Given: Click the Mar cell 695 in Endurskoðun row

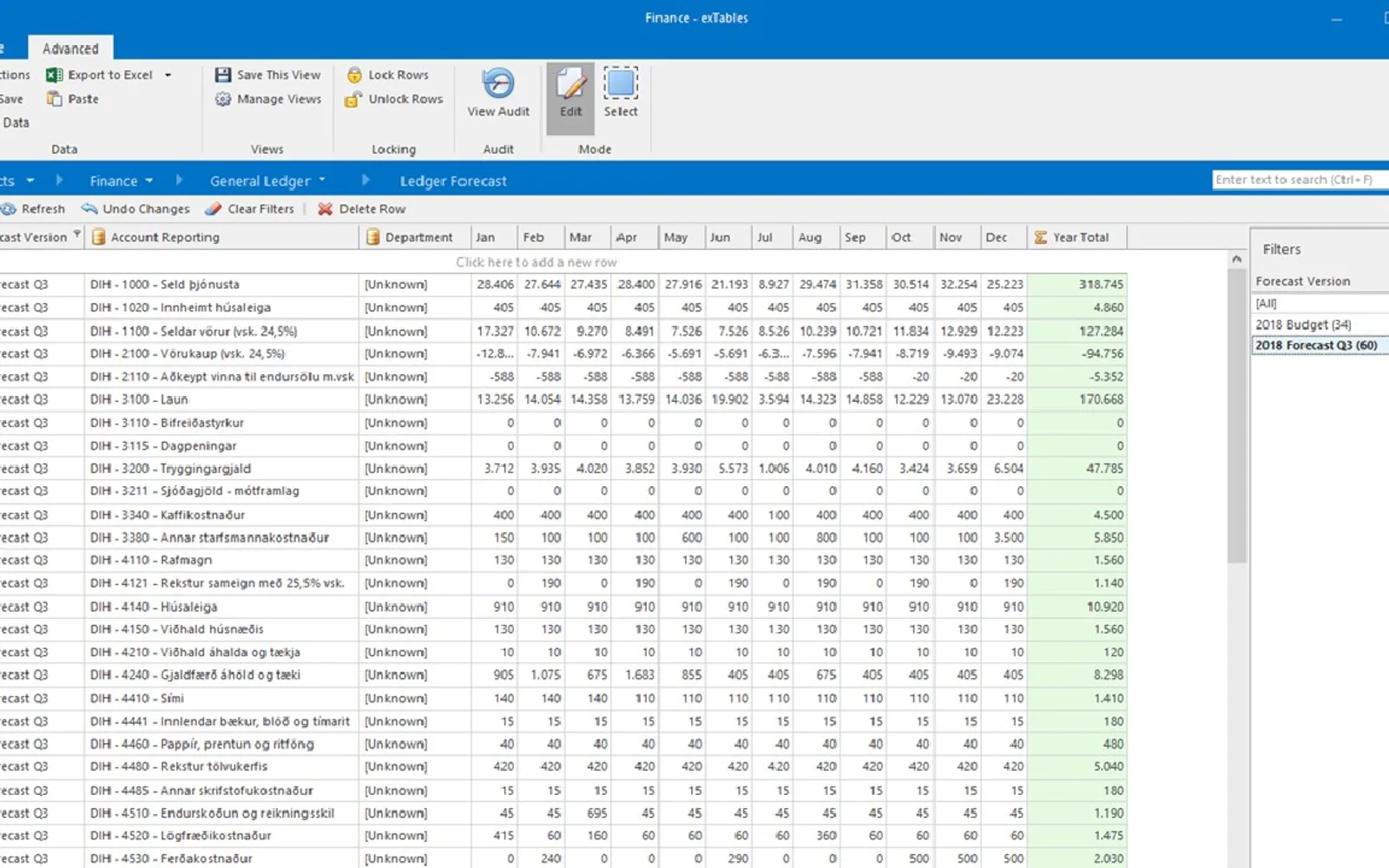Looking at the screenshot, I should [x=588, y=813].
